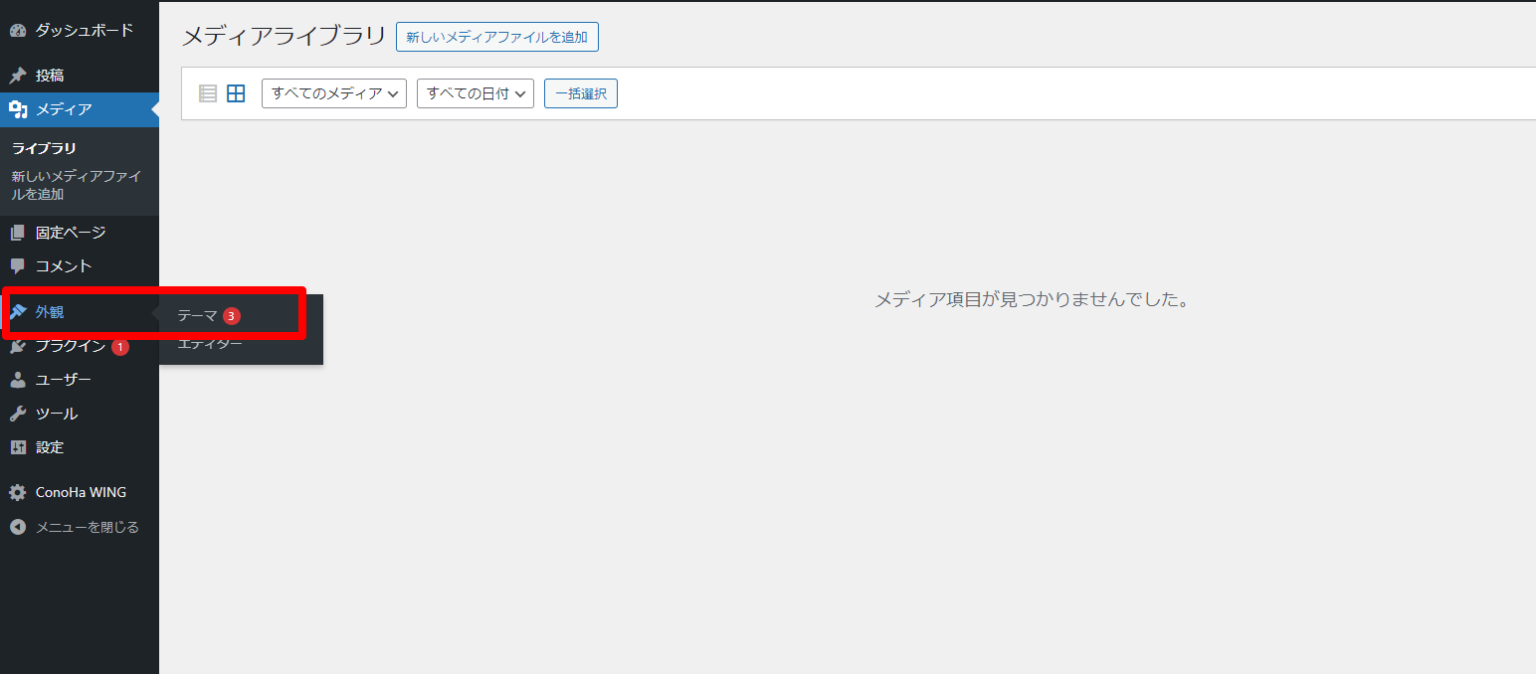Open the すべての日付 date filter dropdown
This screenshot has height=674, width=1536.
pyautogui.click(x=475, y=94)
